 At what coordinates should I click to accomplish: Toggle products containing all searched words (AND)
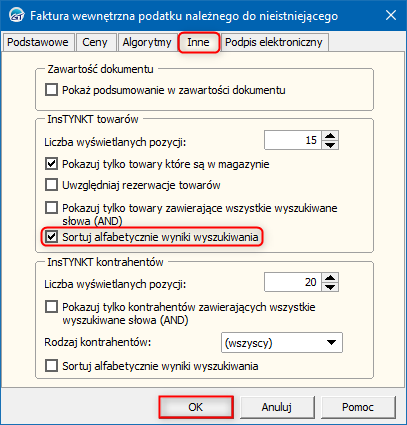51,208
